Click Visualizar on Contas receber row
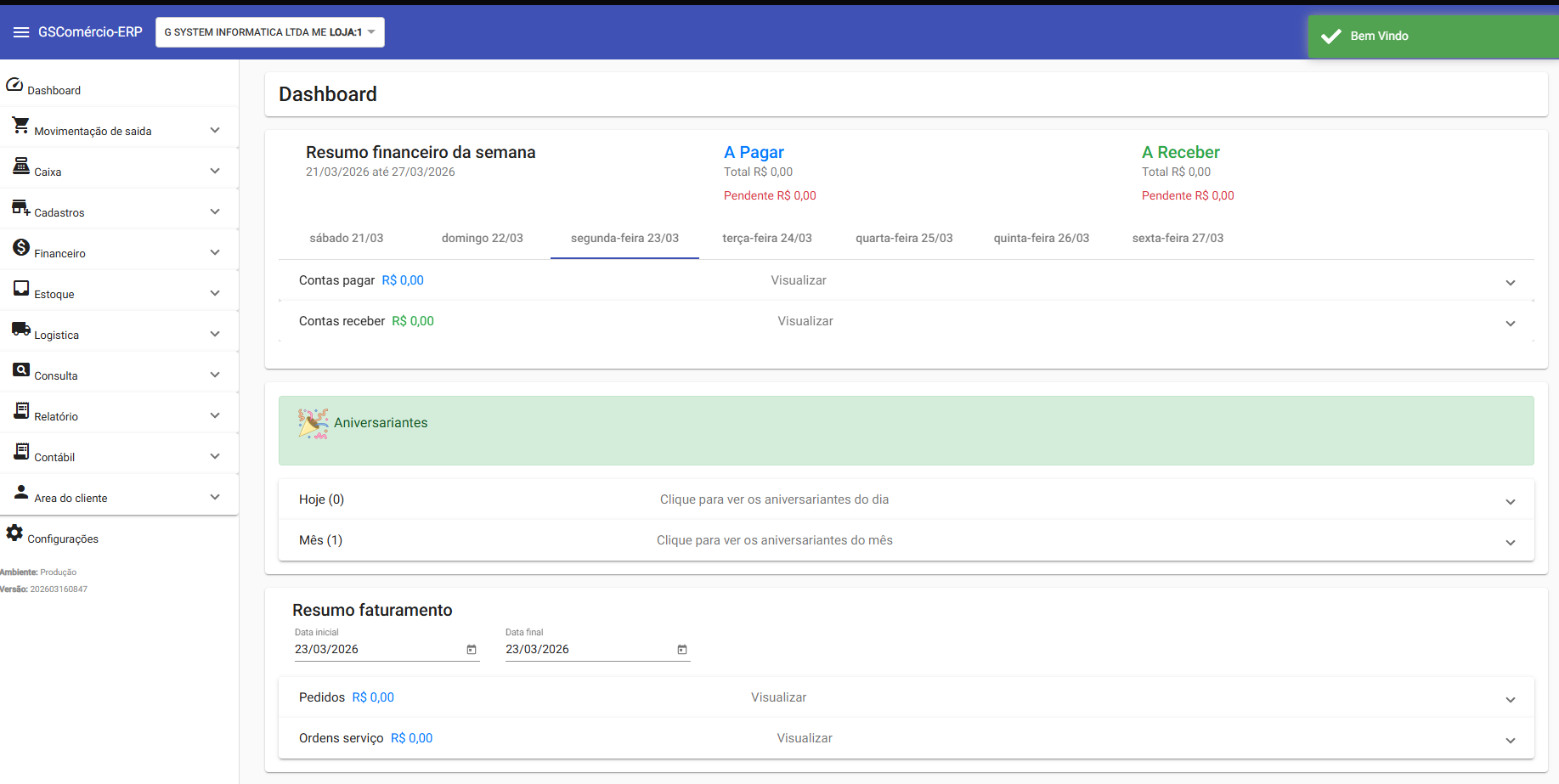Image resolution: width=1559 pixels, height=784 pixels. tap(805, 321)
